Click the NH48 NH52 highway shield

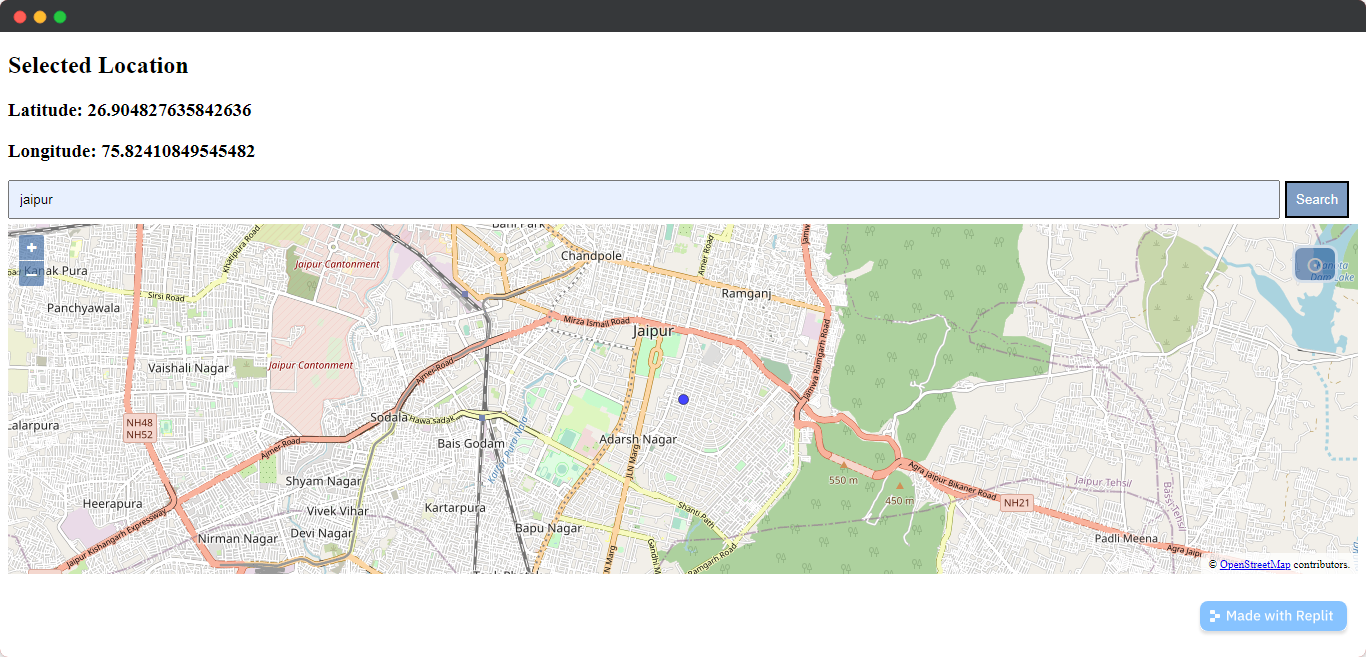(139, 429)
